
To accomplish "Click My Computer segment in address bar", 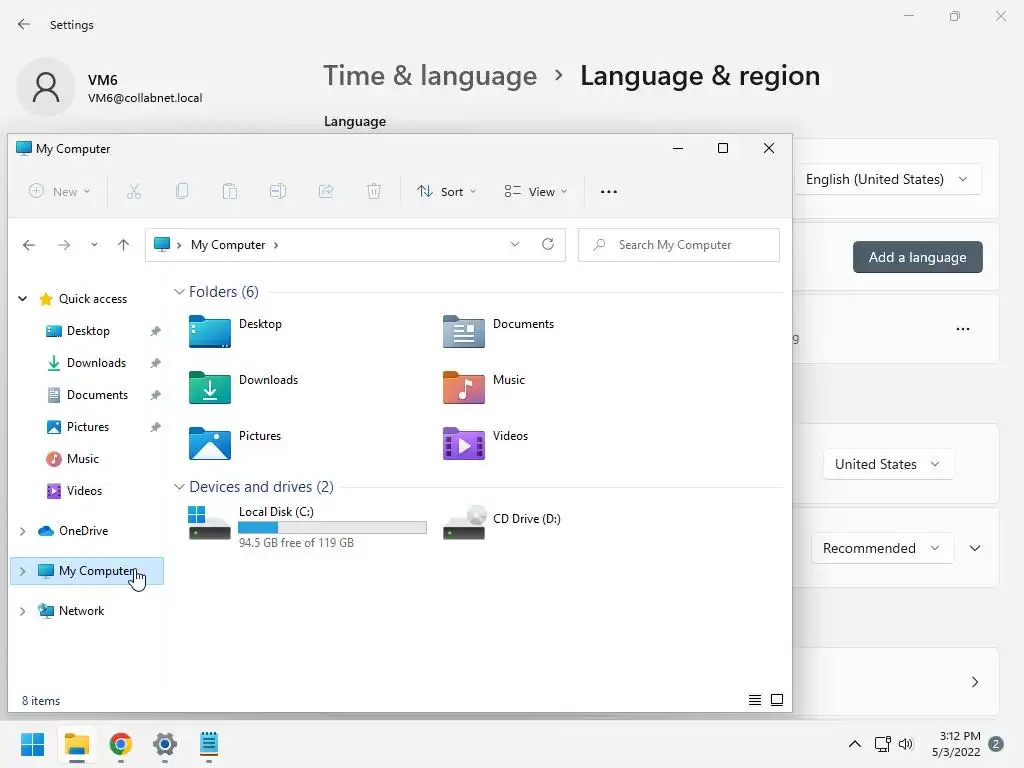I will [228, 245].
